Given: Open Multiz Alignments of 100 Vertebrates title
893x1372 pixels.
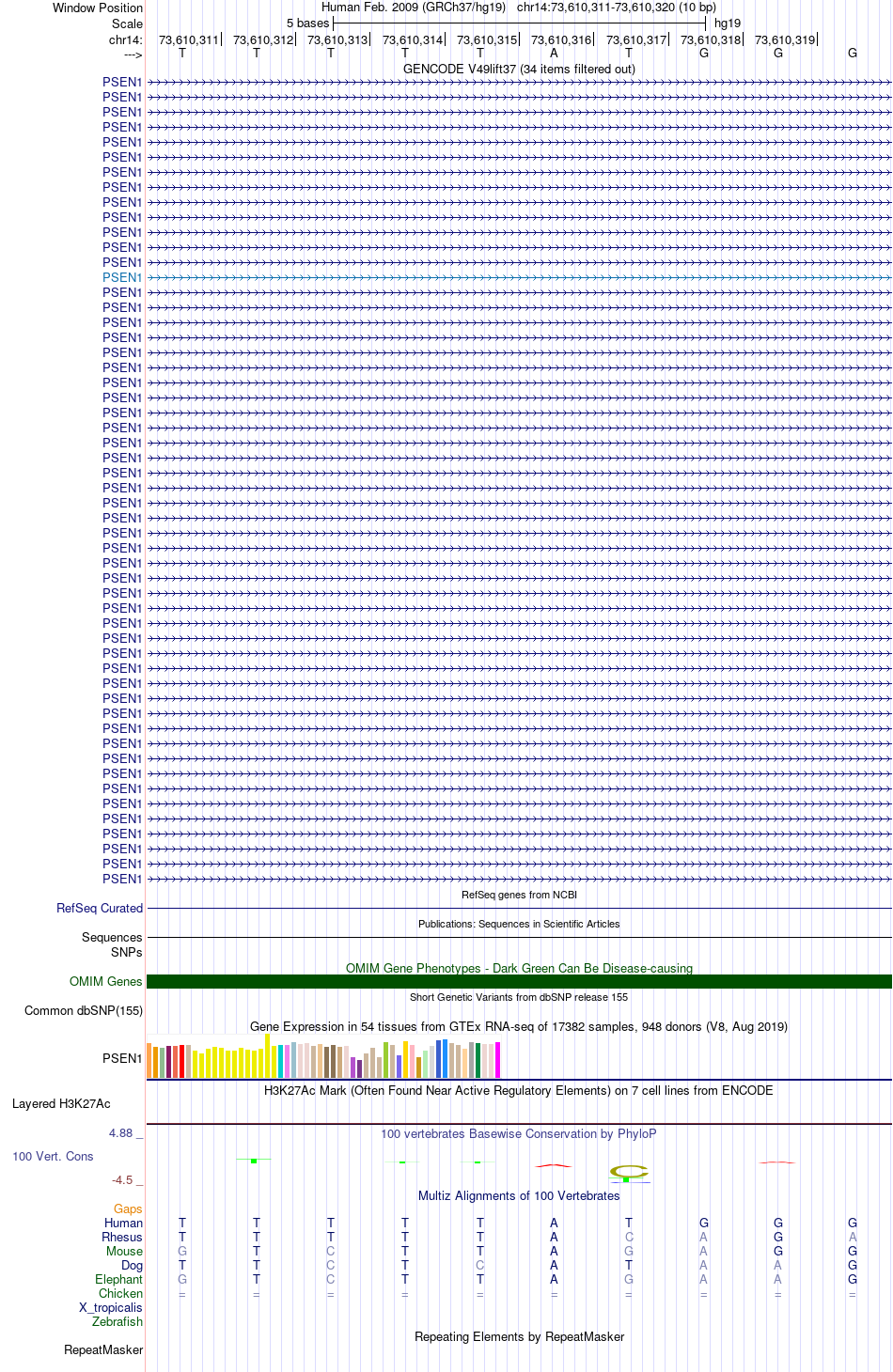Looking at the screenshot, I should click(519, 1195).
